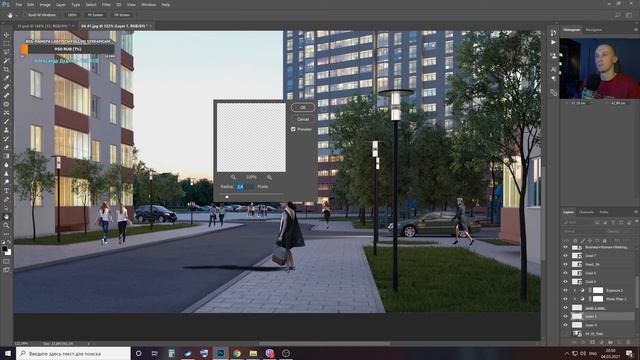Change the screen mode
This screenshot has width=640, height=360.
(x=6, y=270)
